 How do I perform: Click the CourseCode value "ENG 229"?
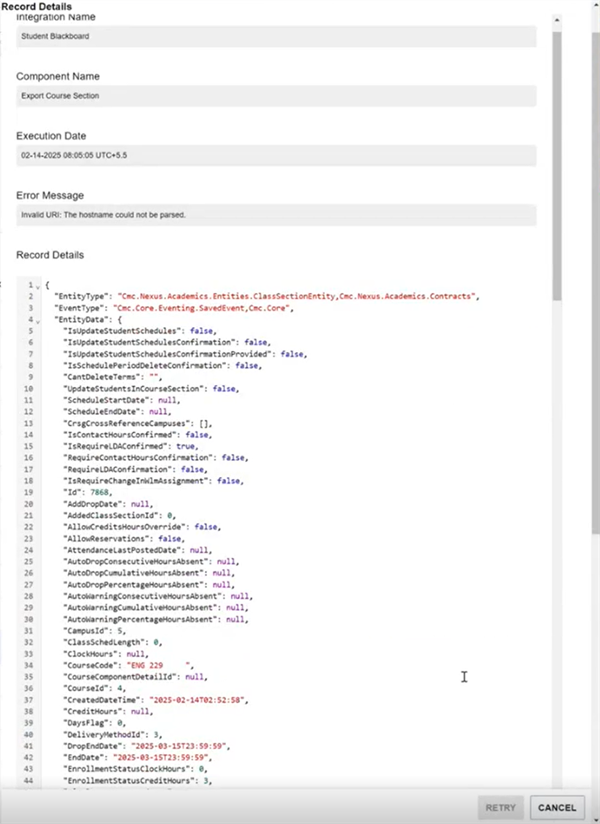click(160, 665)
